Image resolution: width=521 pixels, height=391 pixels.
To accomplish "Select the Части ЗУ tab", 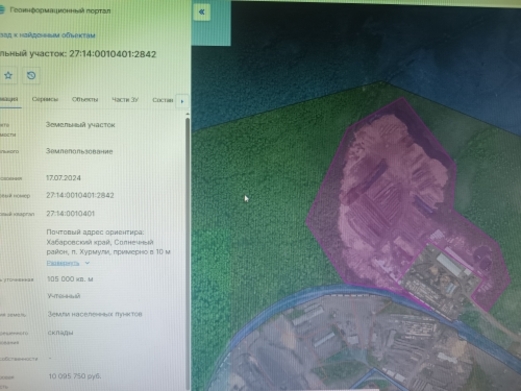I will (x=125, y=100).
